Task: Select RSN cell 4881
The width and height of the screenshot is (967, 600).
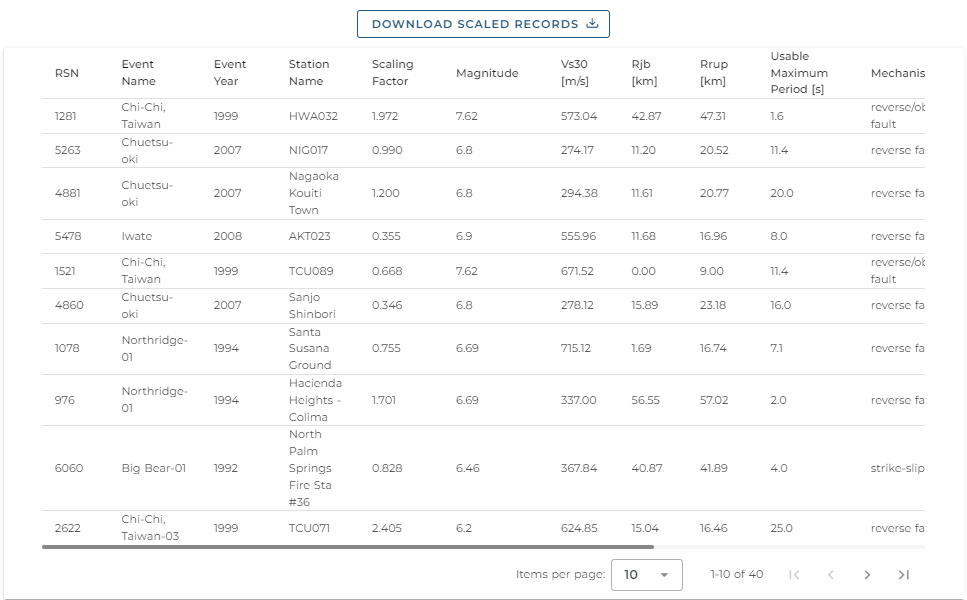Action: [x=67, y=193]
